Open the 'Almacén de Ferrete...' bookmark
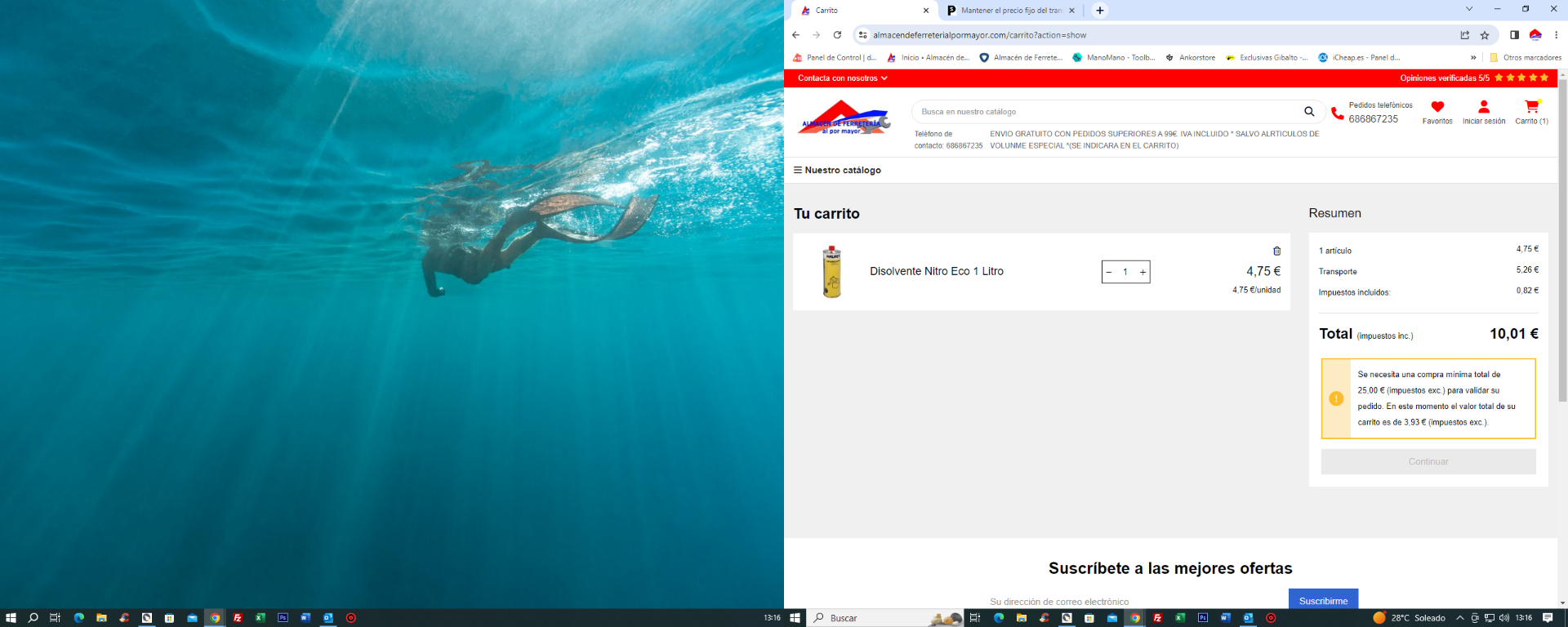This screenshot has height=627, width=1568. click(x=1021, y=58)
